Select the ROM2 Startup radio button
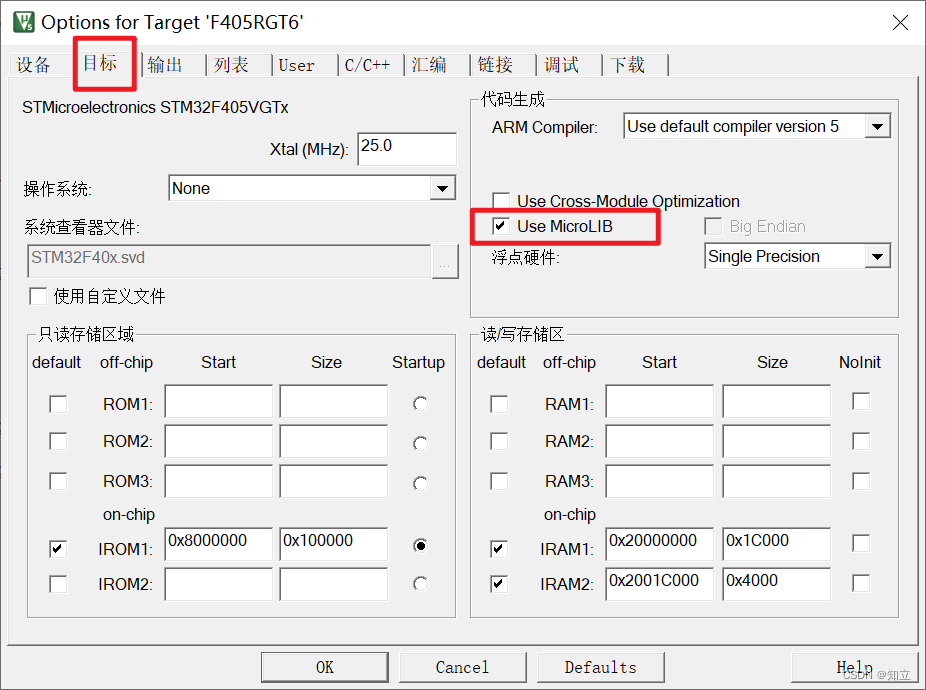This screenshot has height=690, width=926. tap(420, 444)
